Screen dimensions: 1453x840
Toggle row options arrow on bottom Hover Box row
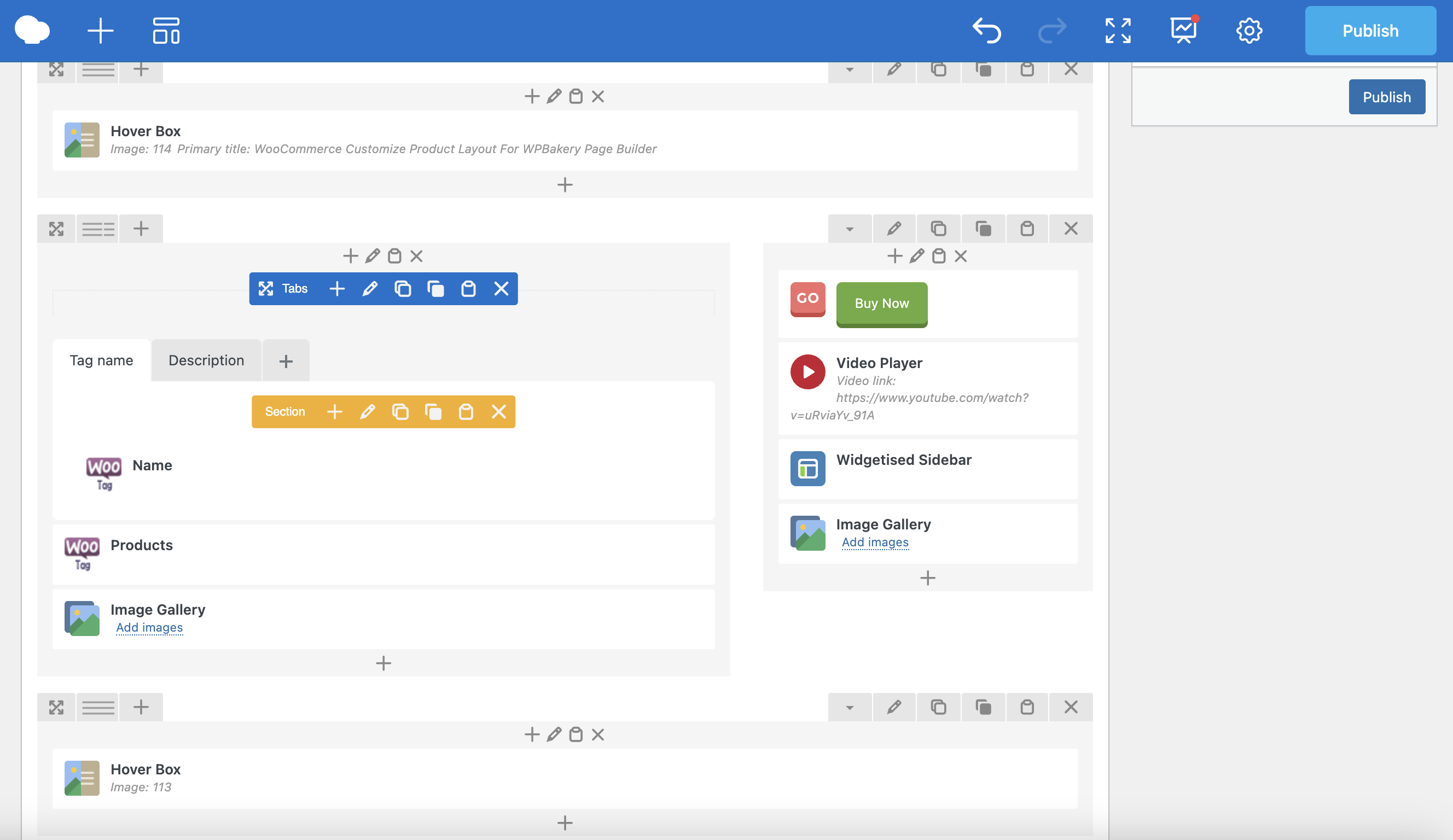point(849,708)
